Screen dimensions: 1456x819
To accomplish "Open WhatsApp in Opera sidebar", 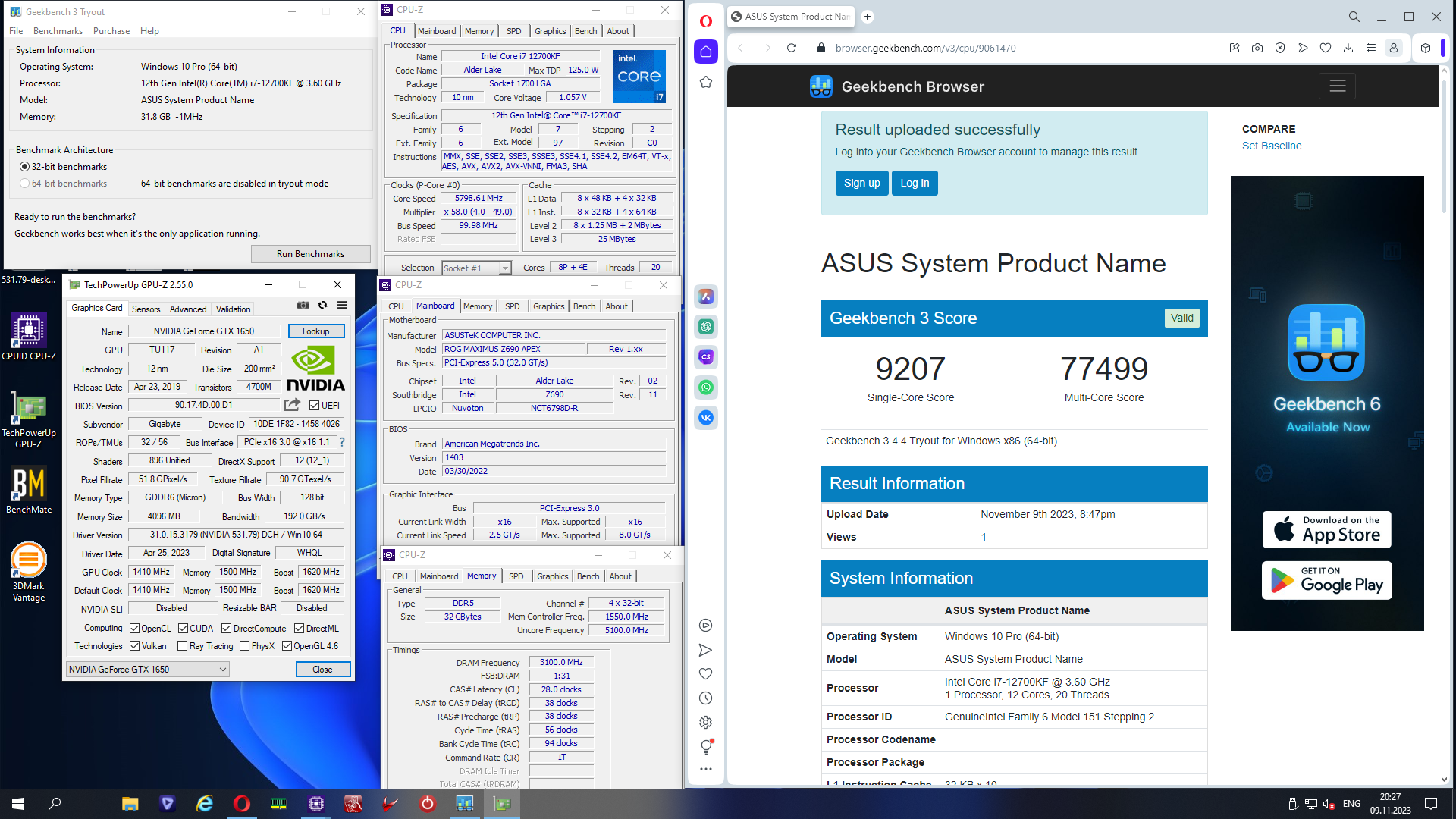I will [706, 388].
